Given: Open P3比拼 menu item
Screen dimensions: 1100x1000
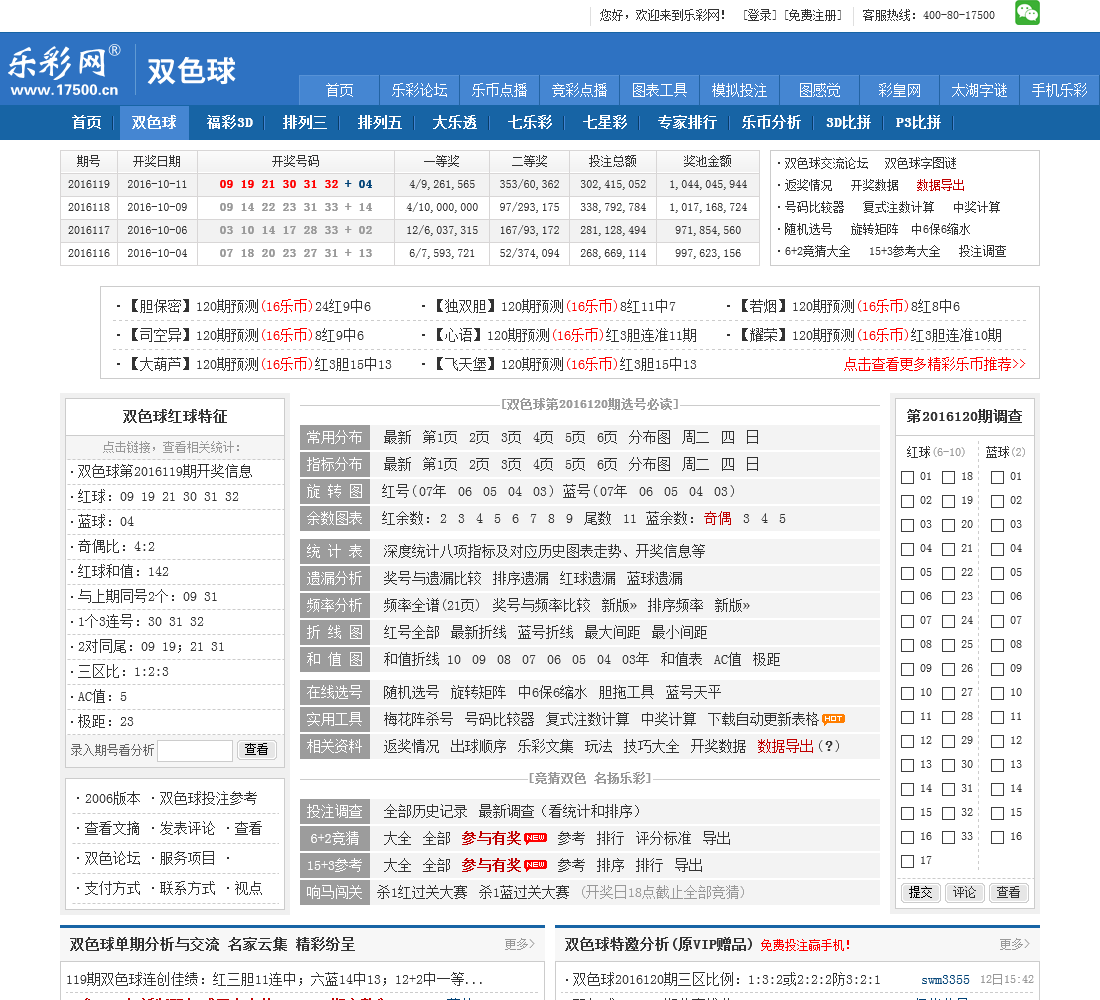Looking at the screenshot, I should point(918,122).
